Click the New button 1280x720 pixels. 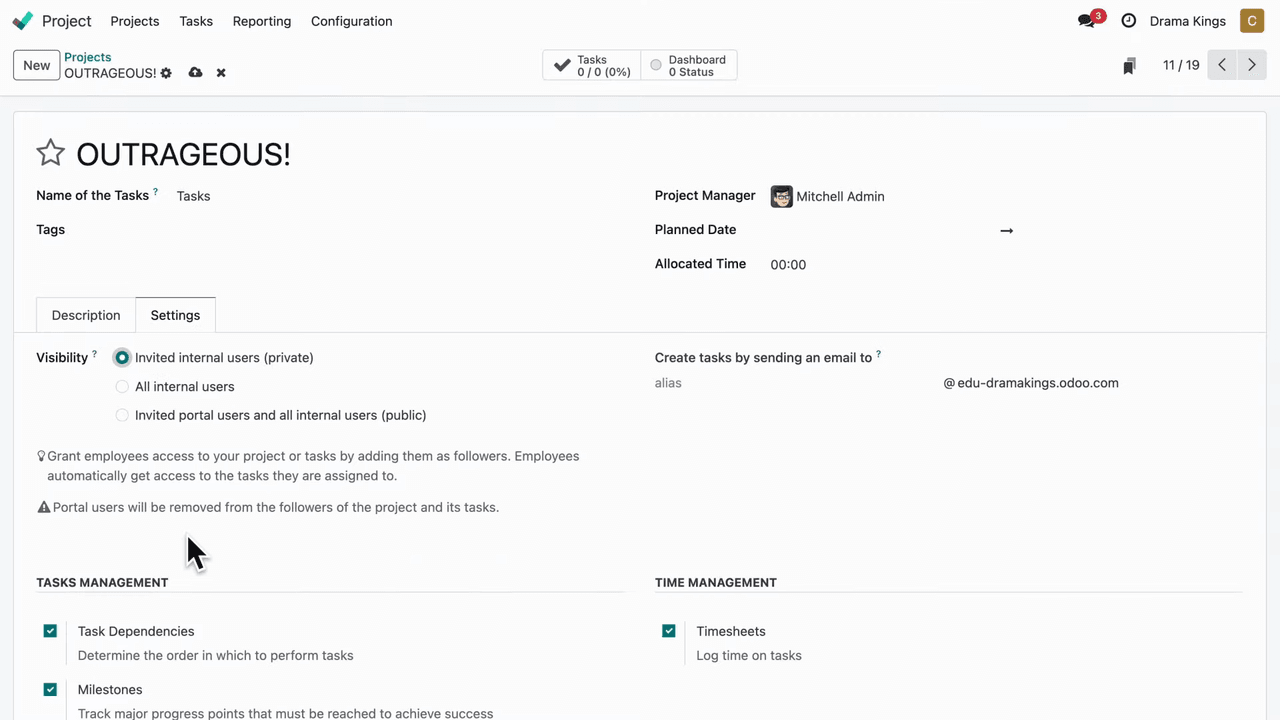pyautogui.click(x=37, y=65)
